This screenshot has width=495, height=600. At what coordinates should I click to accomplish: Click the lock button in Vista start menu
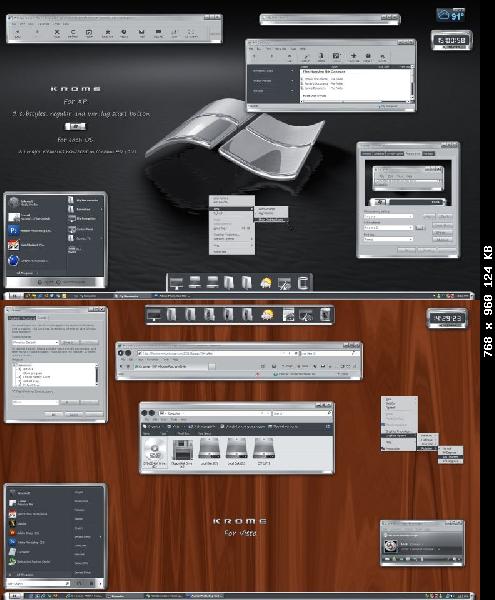coord(91,584)
